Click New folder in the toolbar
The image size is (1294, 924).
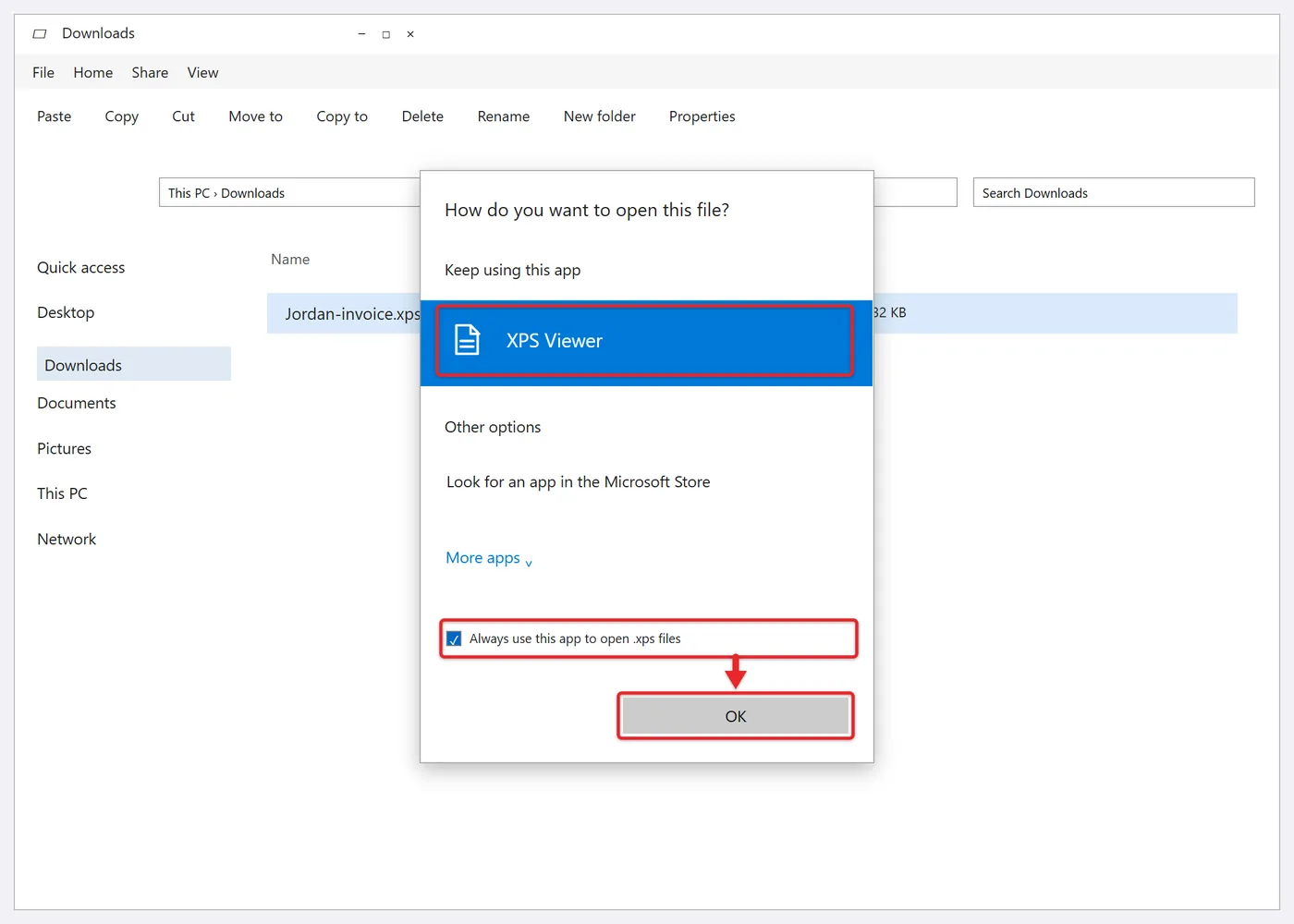[600, 116]
